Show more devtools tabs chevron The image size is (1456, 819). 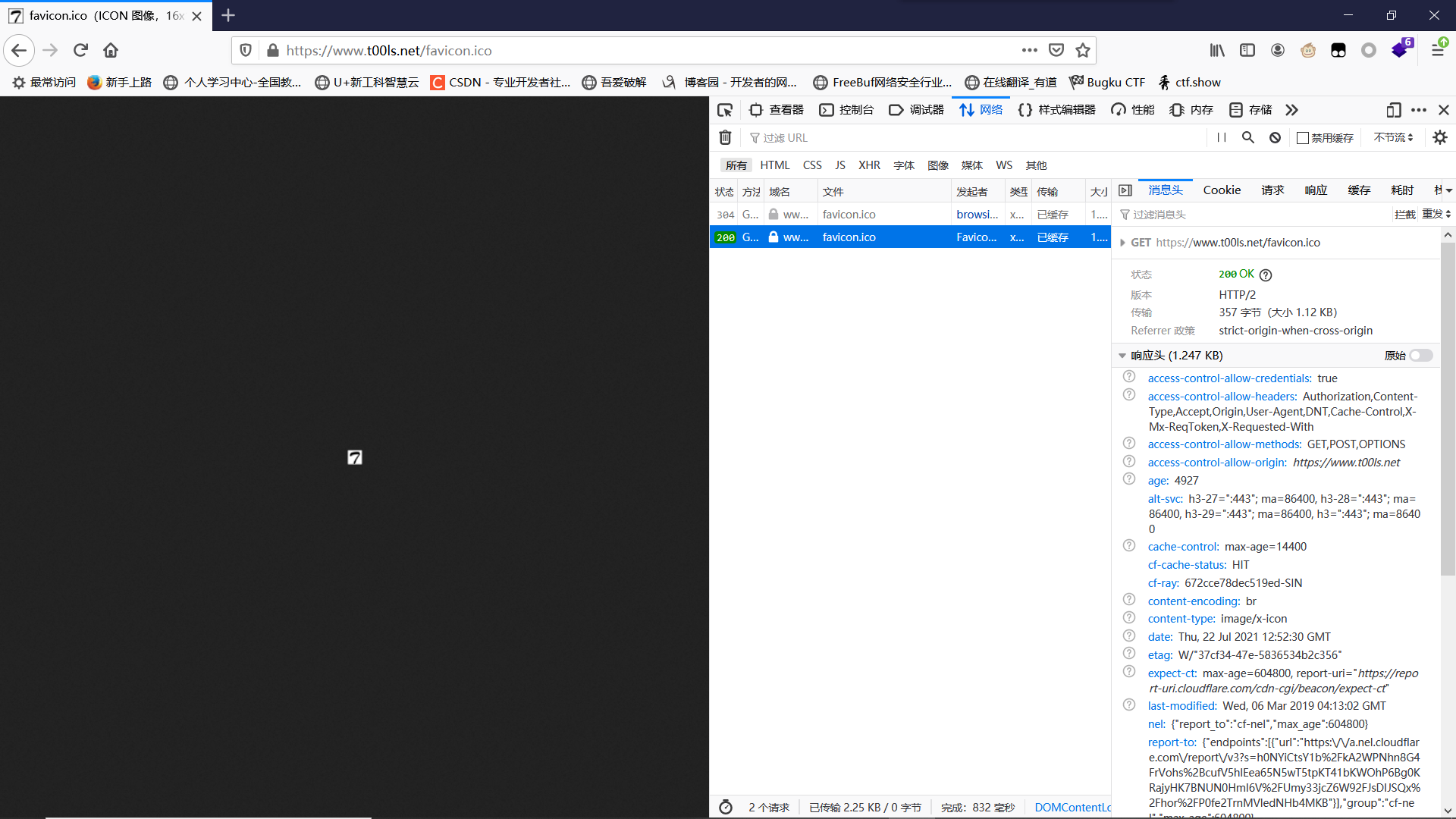pyautogui.click(x=1292, y=110)
